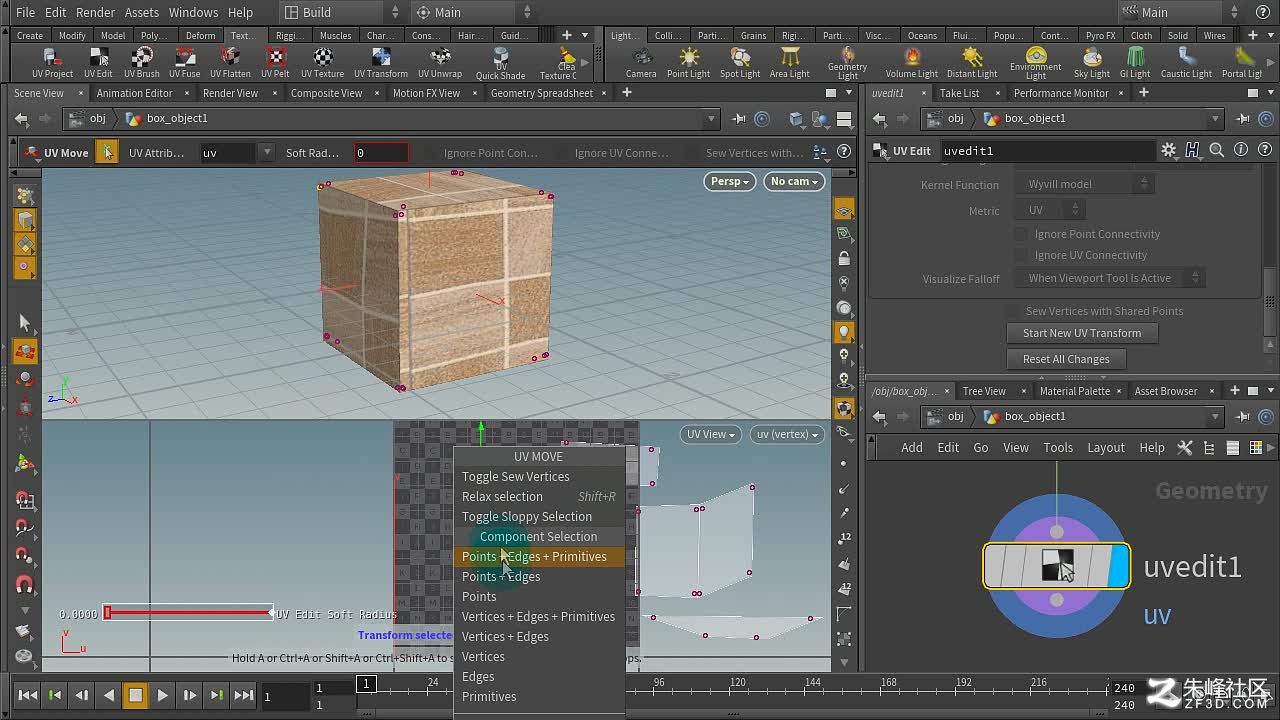Select Vertices + Edges menu entry
The width and height of the screenshot is (1280, 720).
(539, 636)
